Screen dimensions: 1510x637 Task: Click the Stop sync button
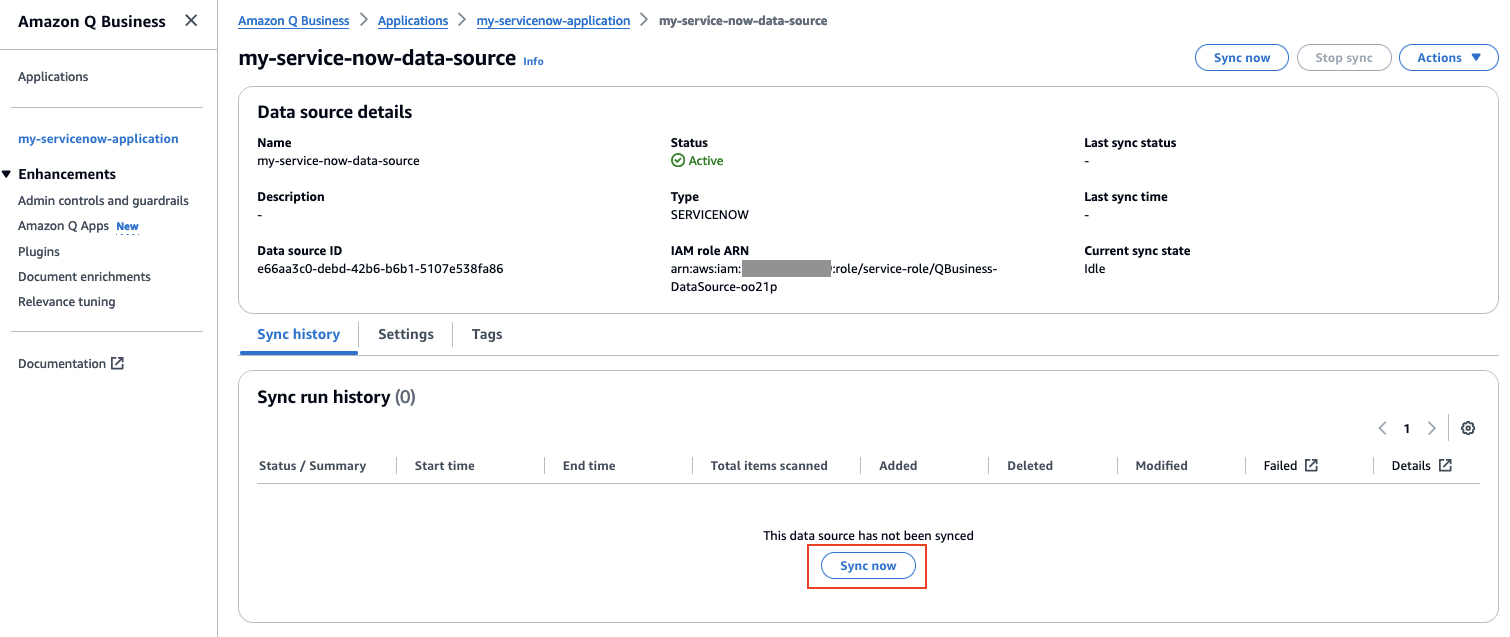point(1344,58)
